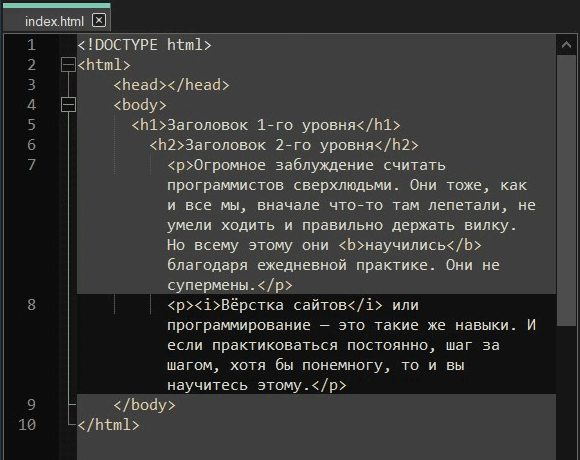Click the vertical scrollbar thumb
The width and height of the screenshot is (580, 460).
566,191
